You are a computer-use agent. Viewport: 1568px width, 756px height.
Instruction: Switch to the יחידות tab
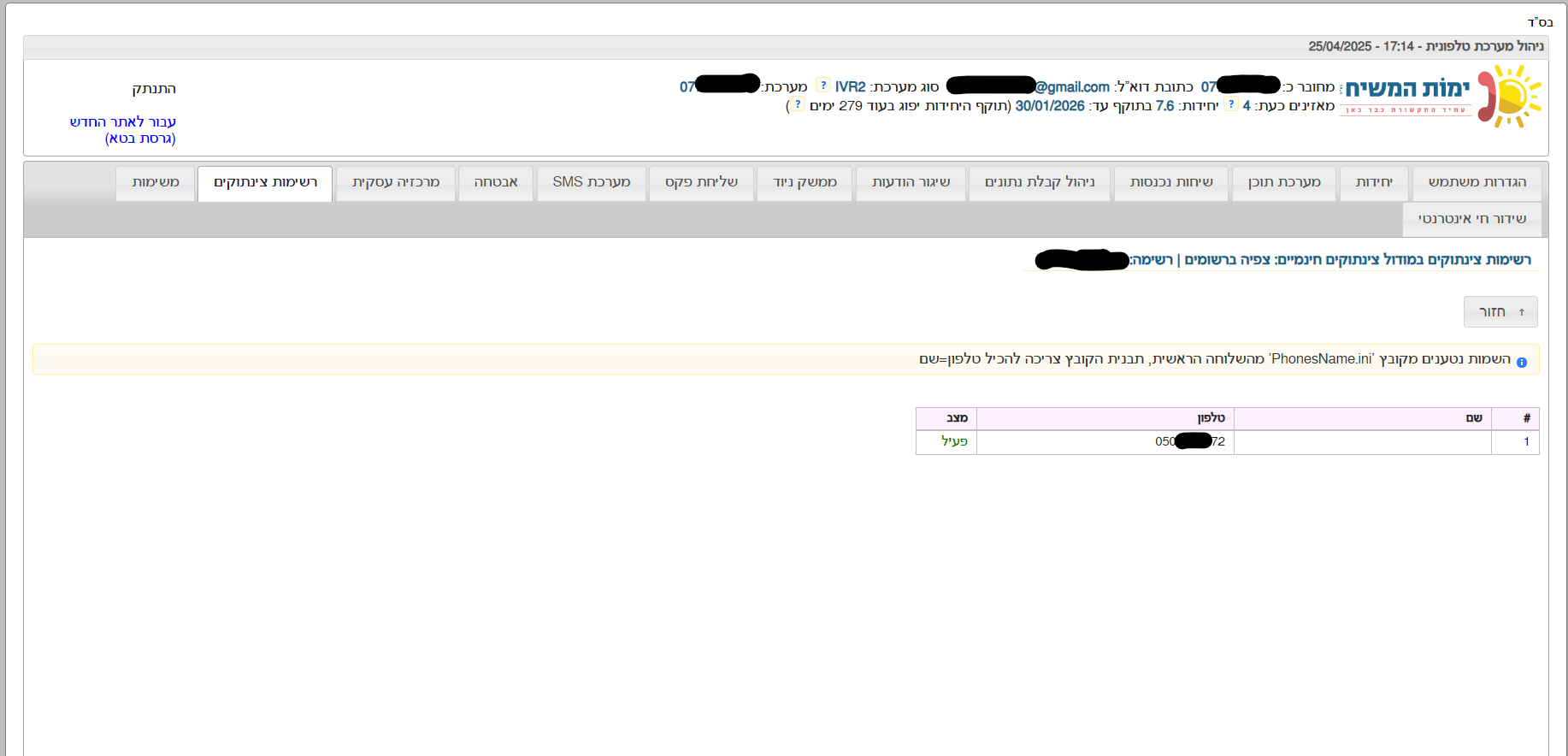(x=1374, y=182)
